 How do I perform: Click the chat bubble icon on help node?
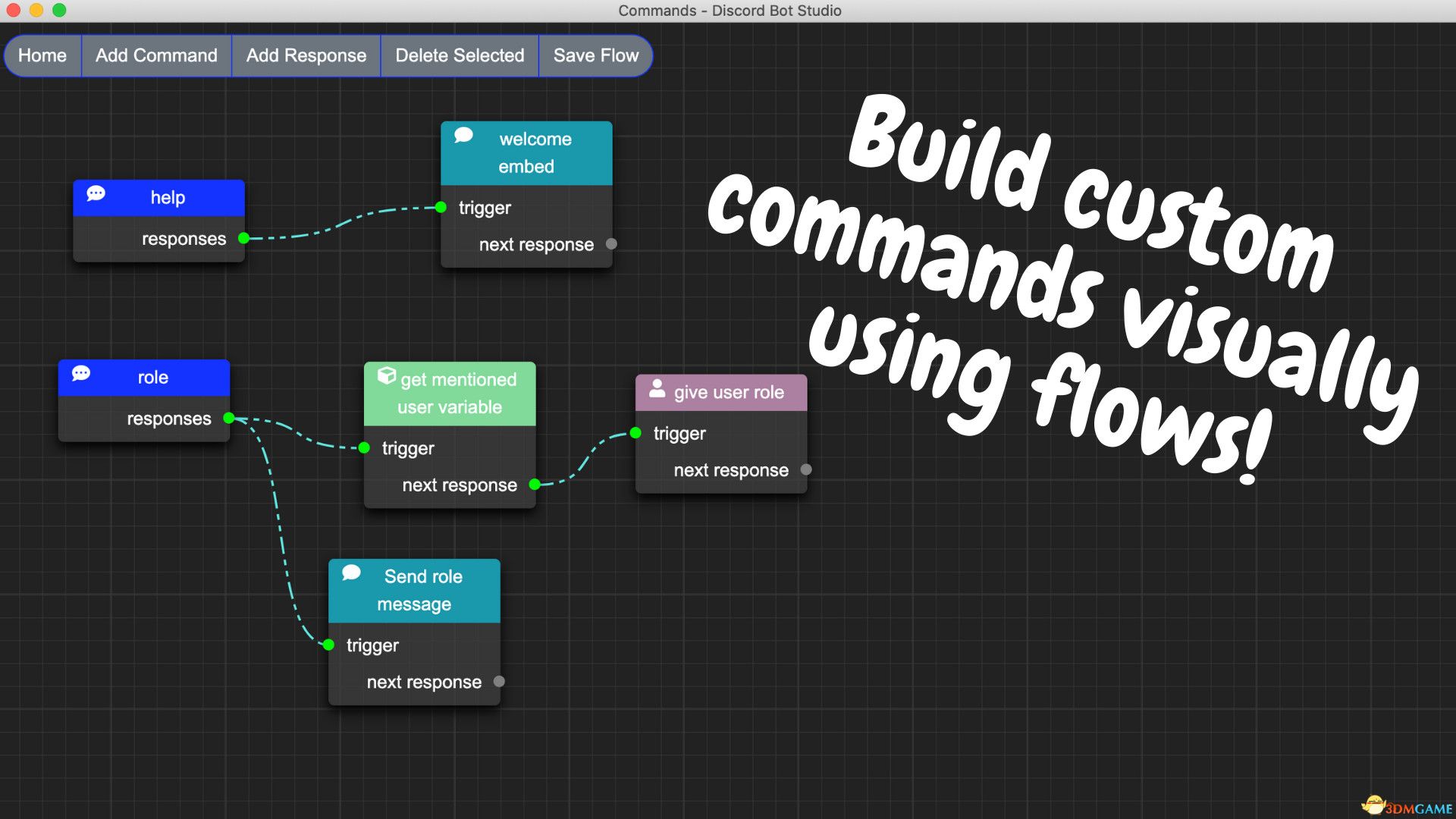(97, 196)
